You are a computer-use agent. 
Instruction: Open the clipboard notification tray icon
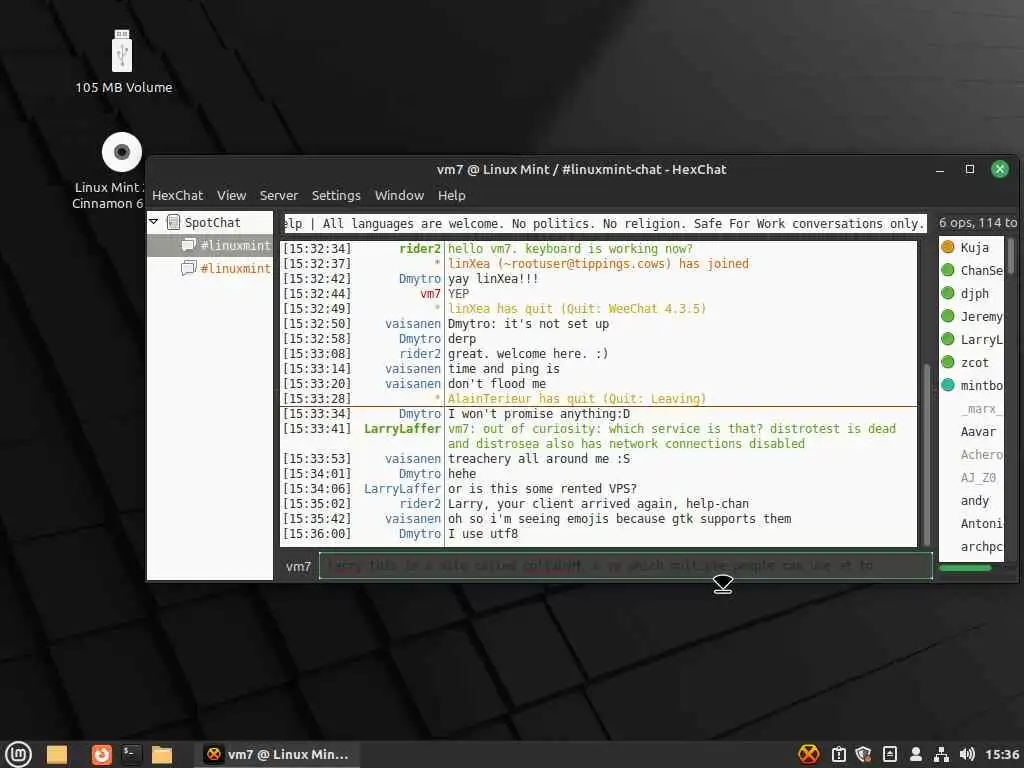(x=839, y=754)
